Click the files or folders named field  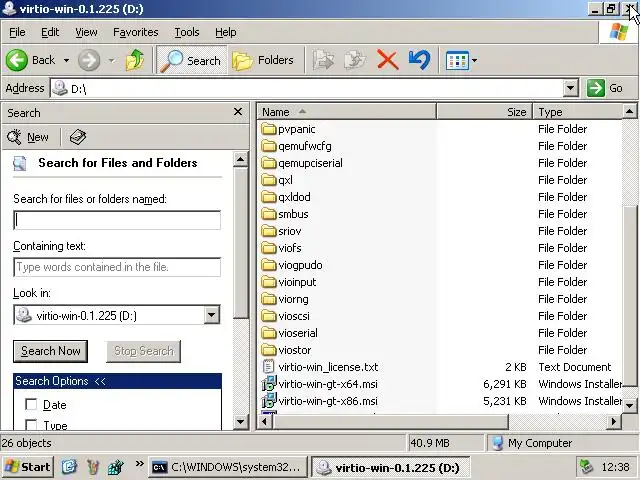tap(117, 220)
